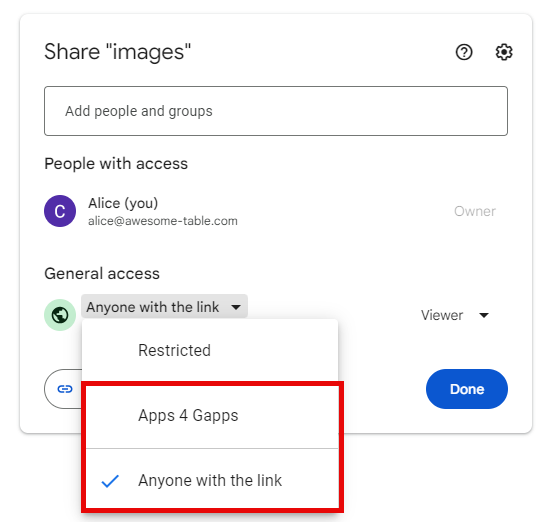Click the copy link chain icon
The width and height of the screenshot is (537, 522).
coord(65,389)
